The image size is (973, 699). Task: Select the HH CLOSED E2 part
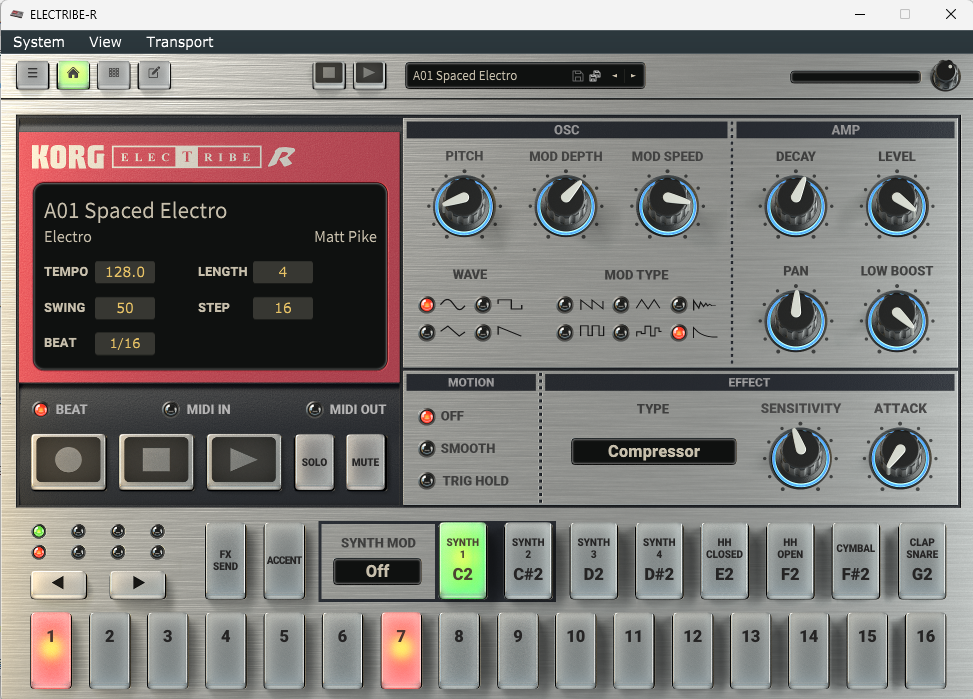(724, 561)
